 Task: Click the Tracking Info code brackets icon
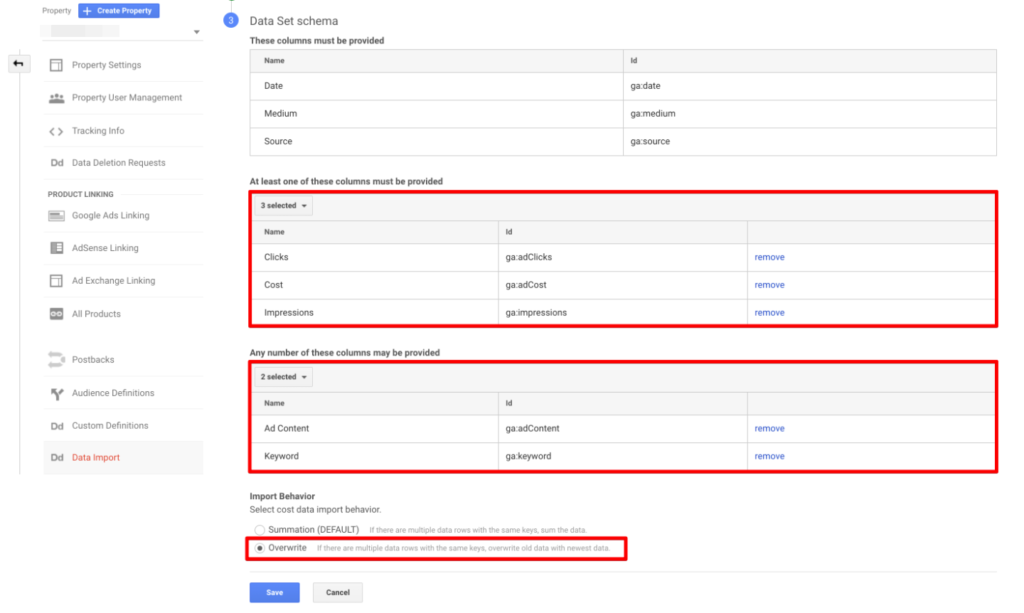click(x=56, y=131)
